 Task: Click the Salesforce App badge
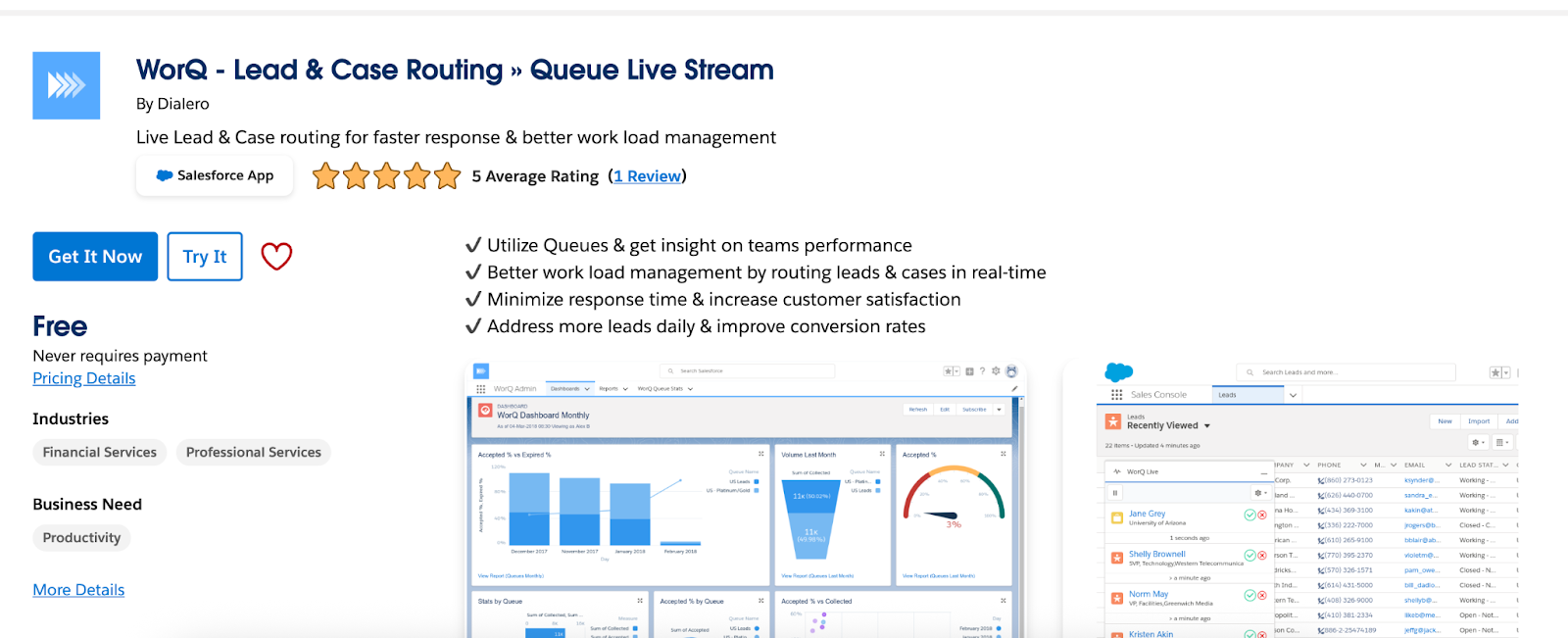click(215, 175)
